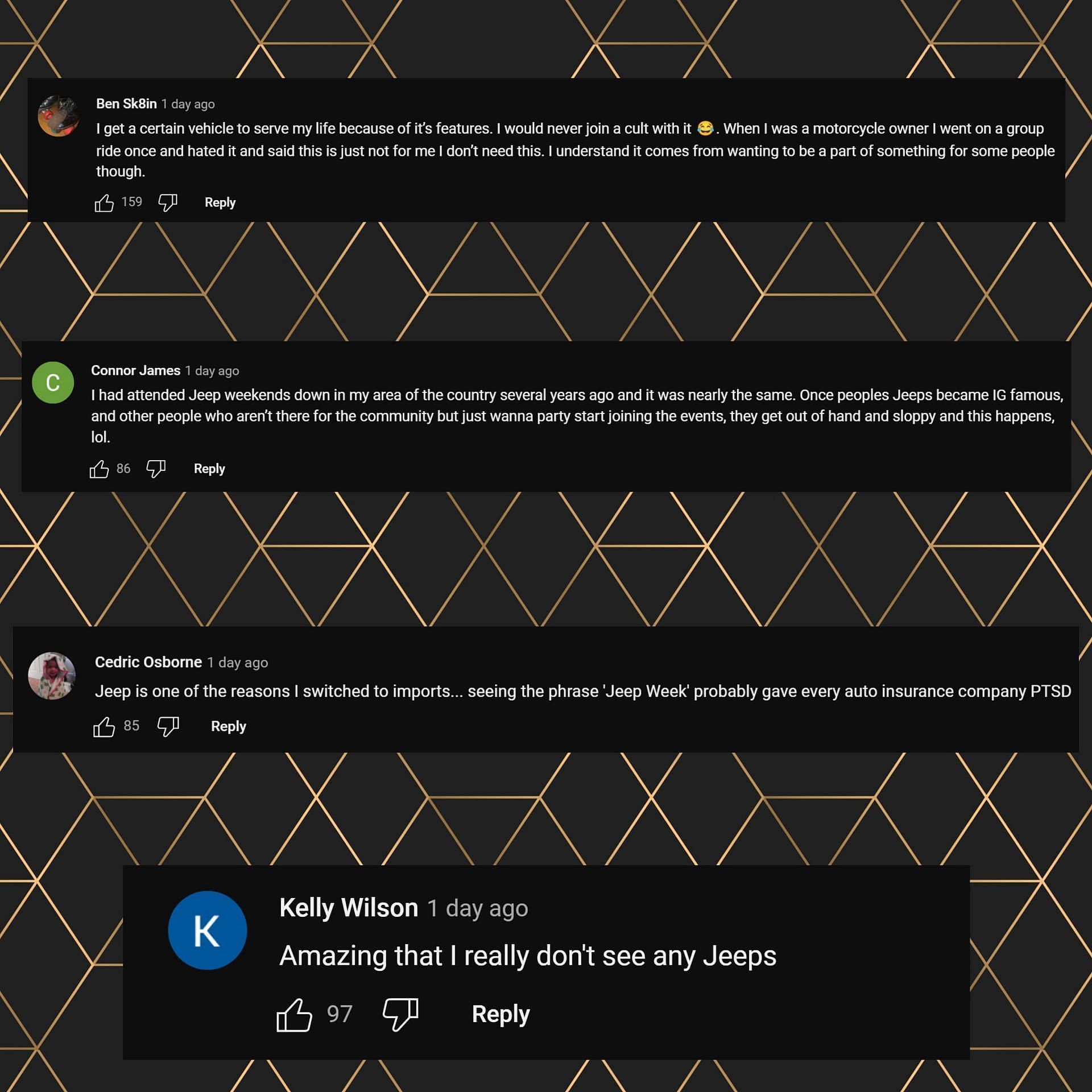Dislike Cedric Osborne's comment

pyautogui.click(x=168, y=726)
